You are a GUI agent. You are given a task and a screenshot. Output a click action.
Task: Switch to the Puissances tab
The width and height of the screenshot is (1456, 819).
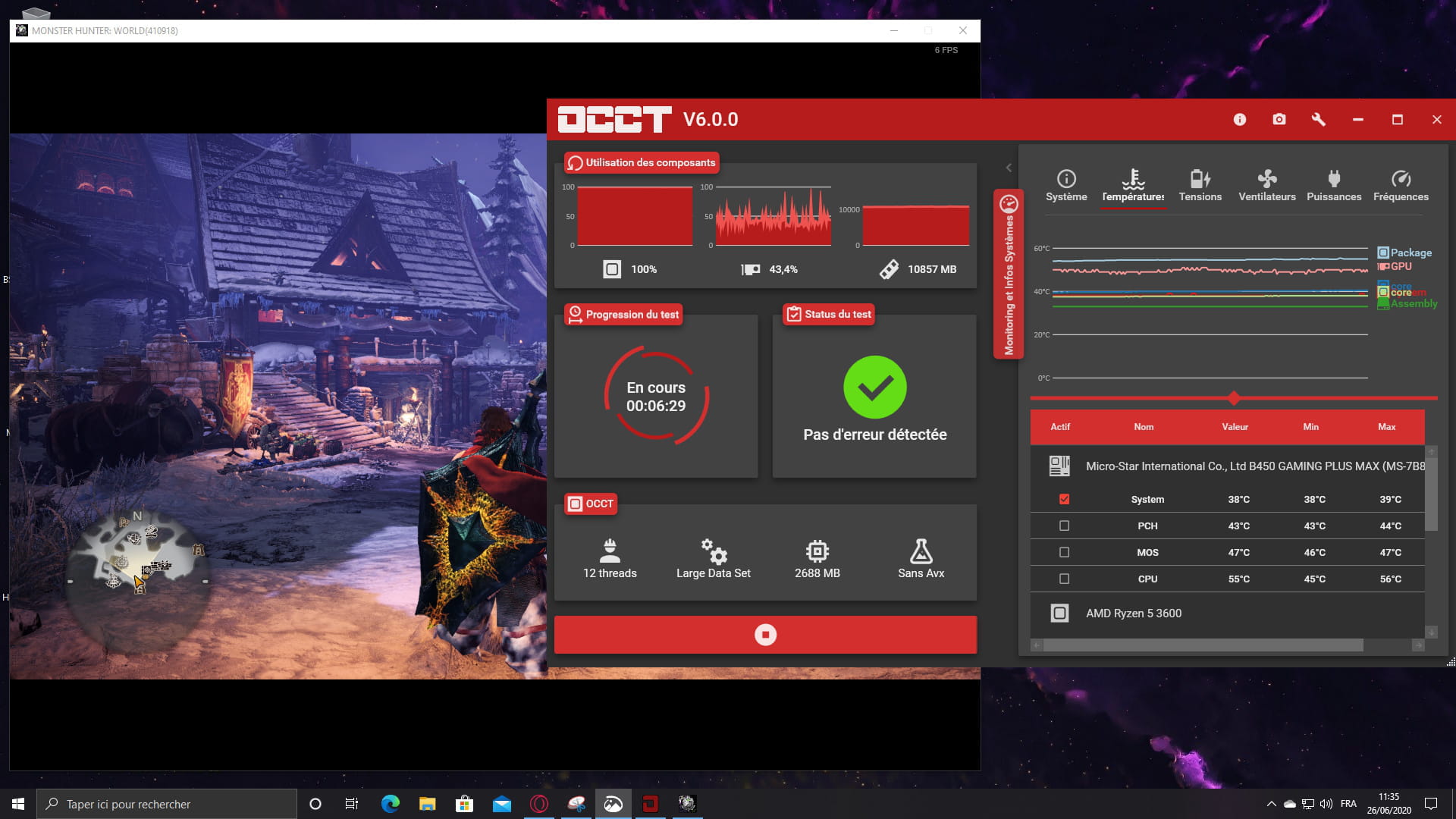point(1334,186)
